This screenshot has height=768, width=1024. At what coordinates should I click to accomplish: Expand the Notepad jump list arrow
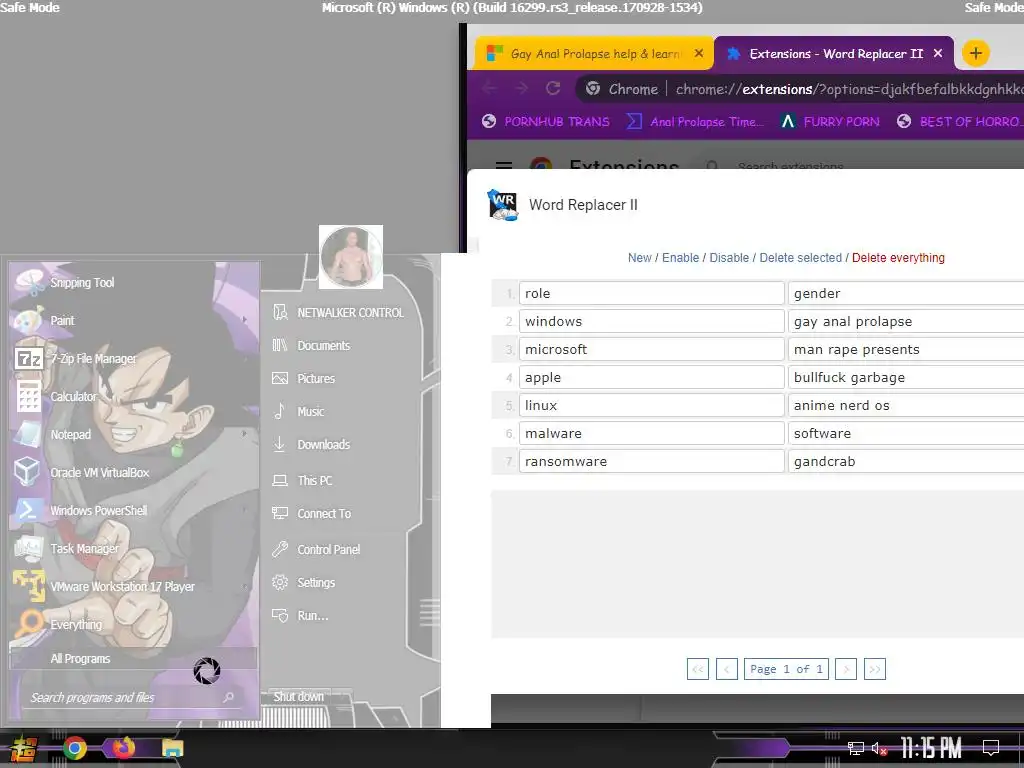246,434
